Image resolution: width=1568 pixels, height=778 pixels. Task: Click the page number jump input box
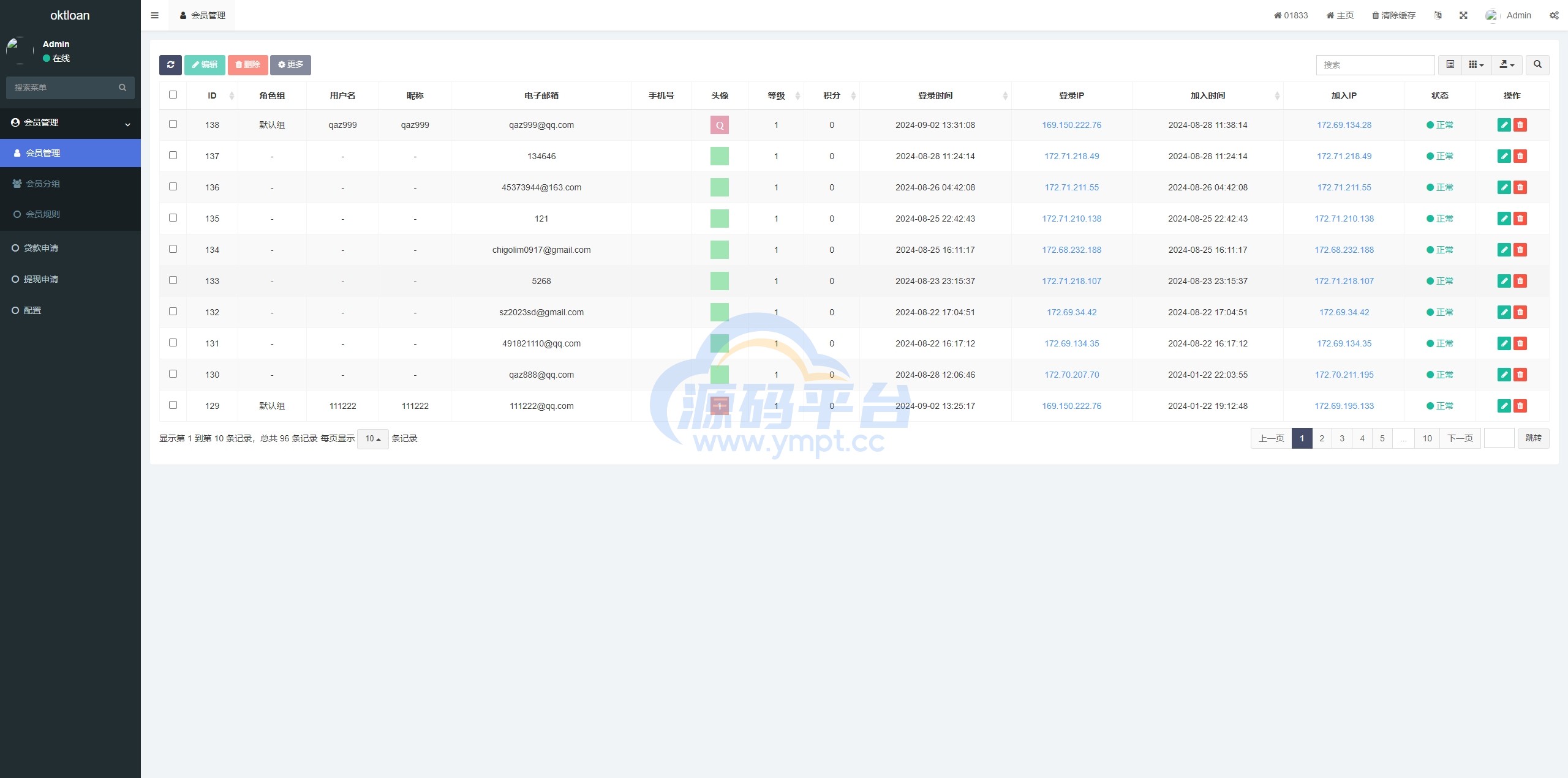1499,438
